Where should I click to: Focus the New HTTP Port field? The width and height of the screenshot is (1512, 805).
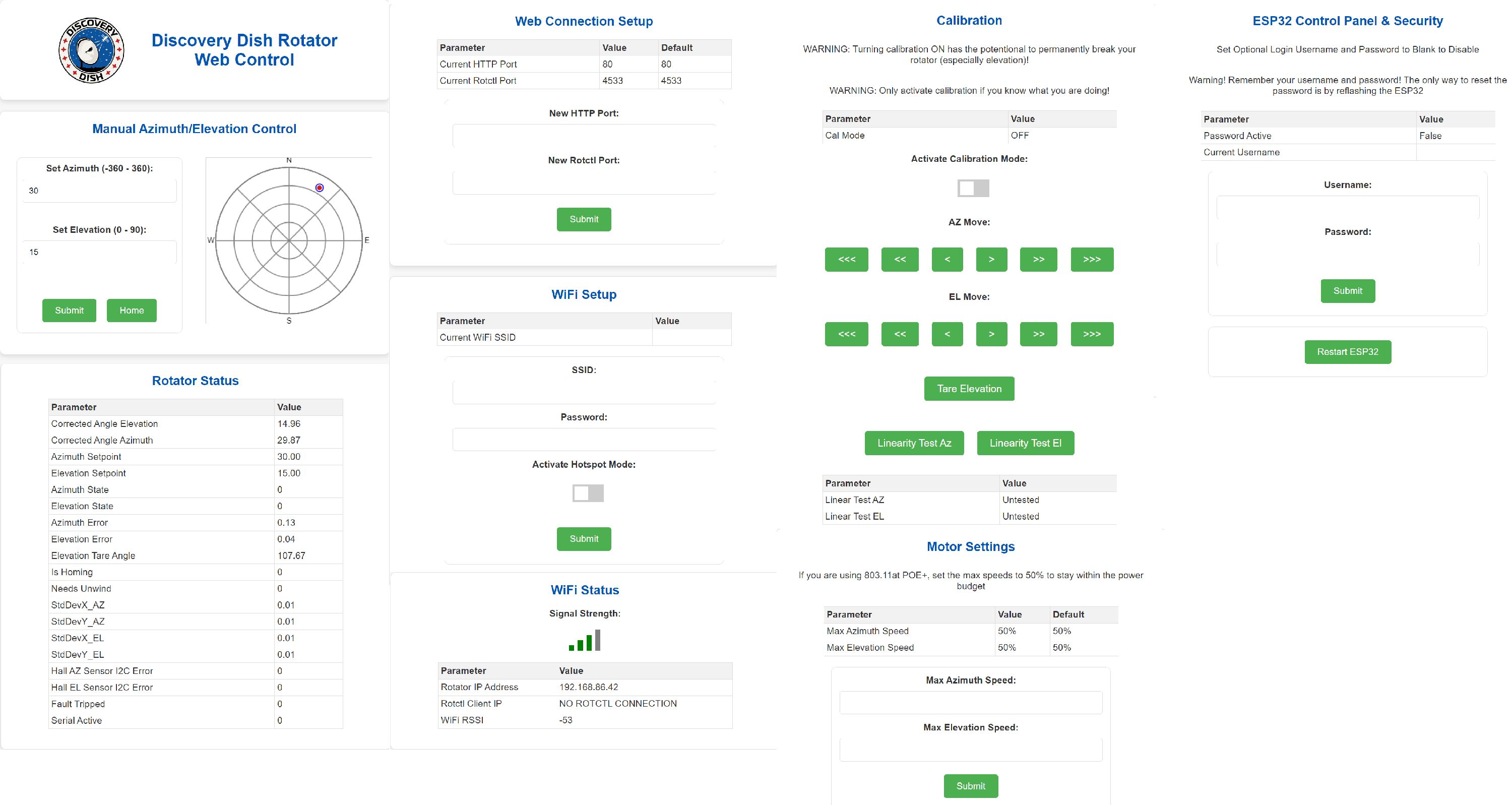(x=584, y=136)
